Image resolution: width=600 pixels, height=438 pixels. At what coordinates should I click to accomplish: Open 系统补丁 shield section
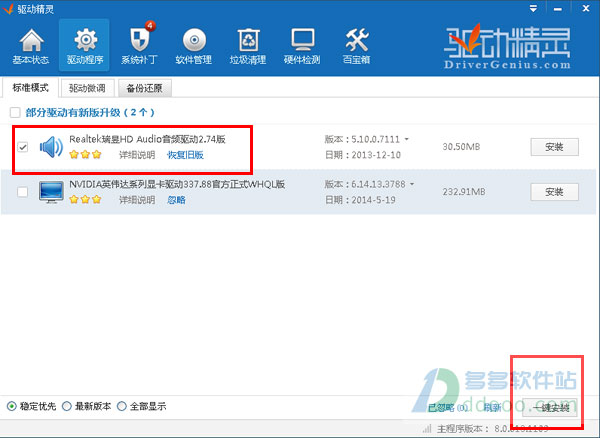tap(139, 46)
